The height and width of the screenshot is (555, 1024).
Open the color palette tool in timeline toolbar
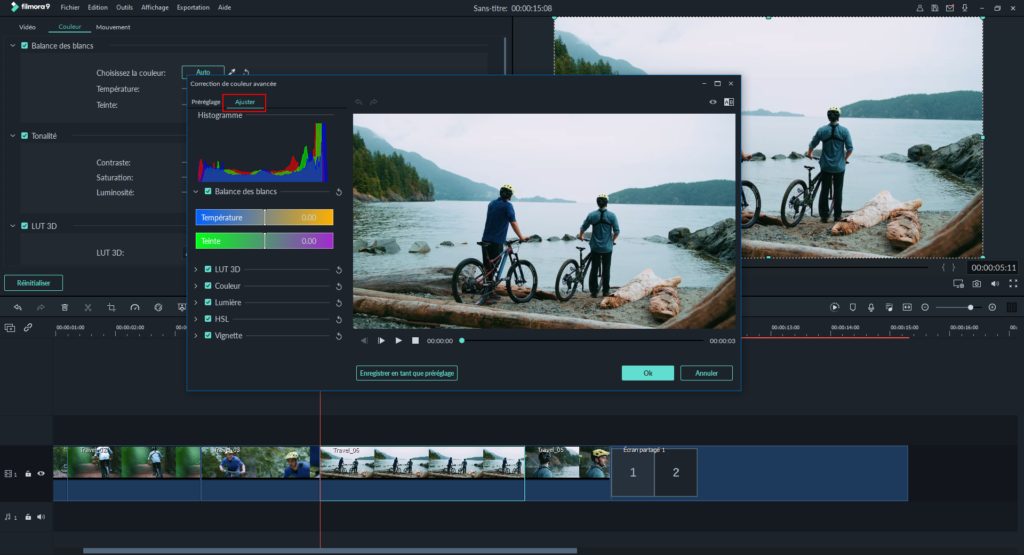(158, 308)
